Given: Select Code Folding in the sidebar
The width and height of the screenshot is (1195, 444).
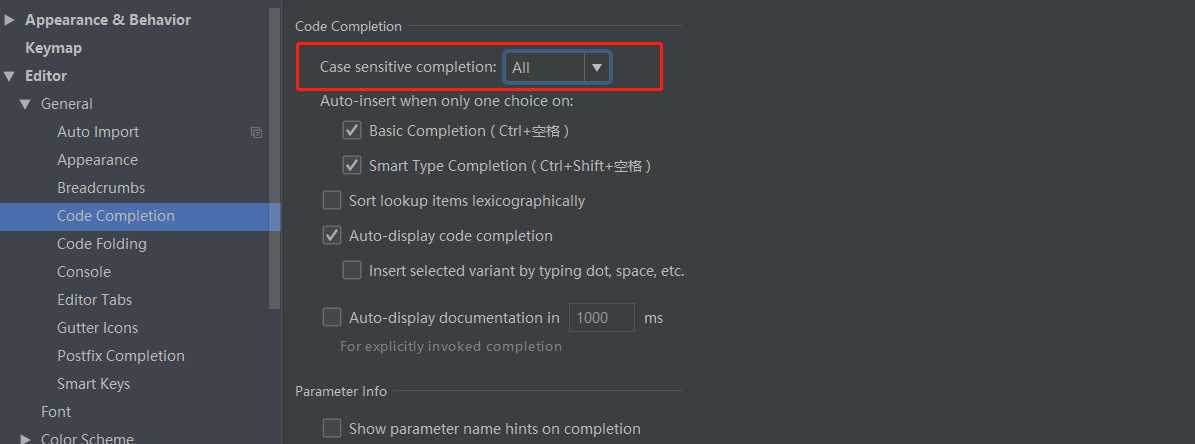Looking at the screenshot, I should pos(101,244).
